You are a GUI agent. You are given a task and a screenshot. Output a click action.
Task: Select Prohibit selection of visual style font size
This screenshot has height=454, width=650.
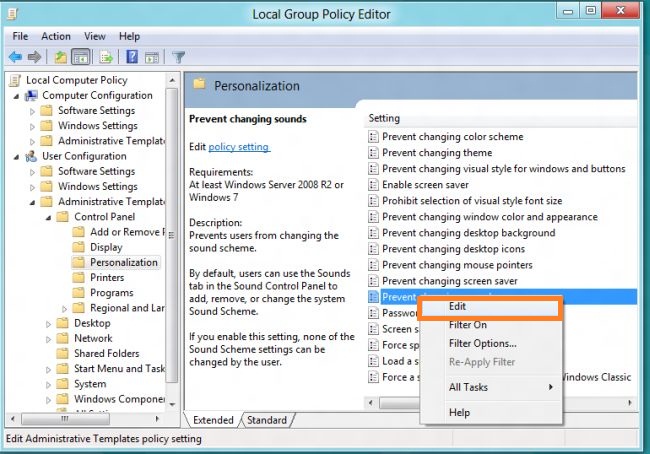(472, 201)
